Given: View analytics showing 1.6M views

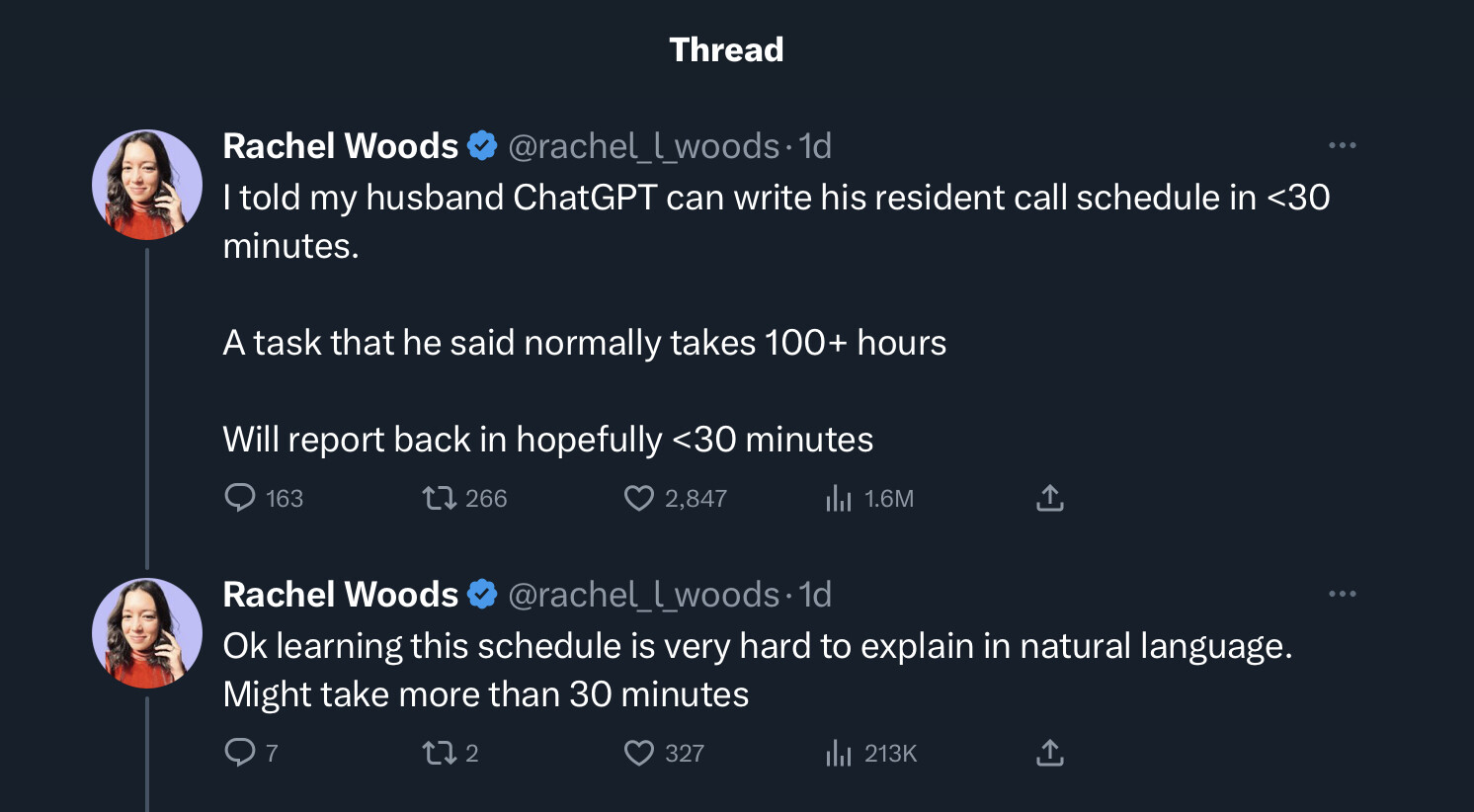Looking at the screenshot, I should pyautogui.click(x=838, y=498).
